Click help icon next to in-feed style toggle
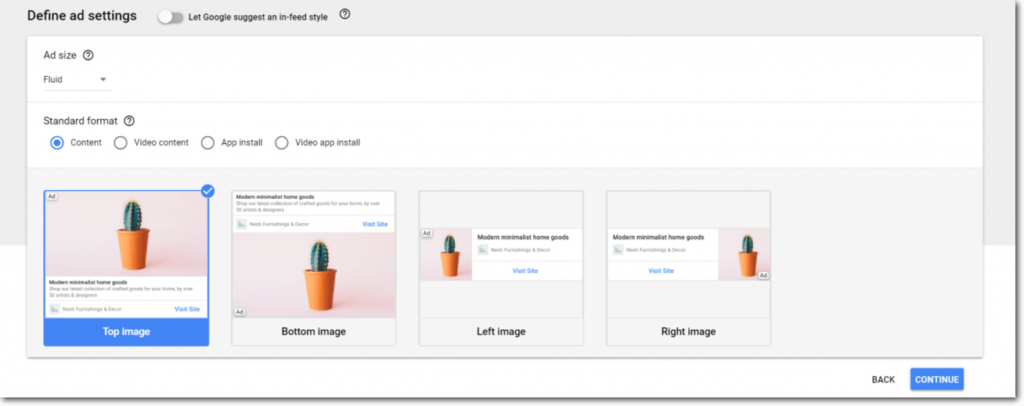 [x=345, y=16]
